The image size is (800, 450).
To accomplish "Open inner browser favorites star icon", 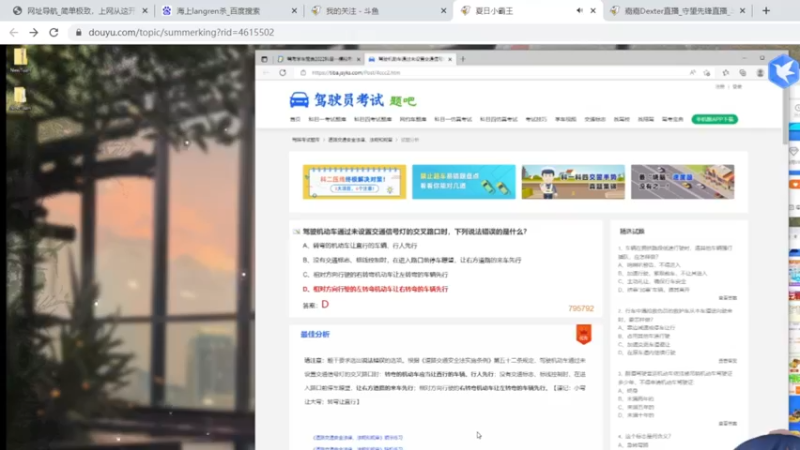I will (x=726, y=73).
